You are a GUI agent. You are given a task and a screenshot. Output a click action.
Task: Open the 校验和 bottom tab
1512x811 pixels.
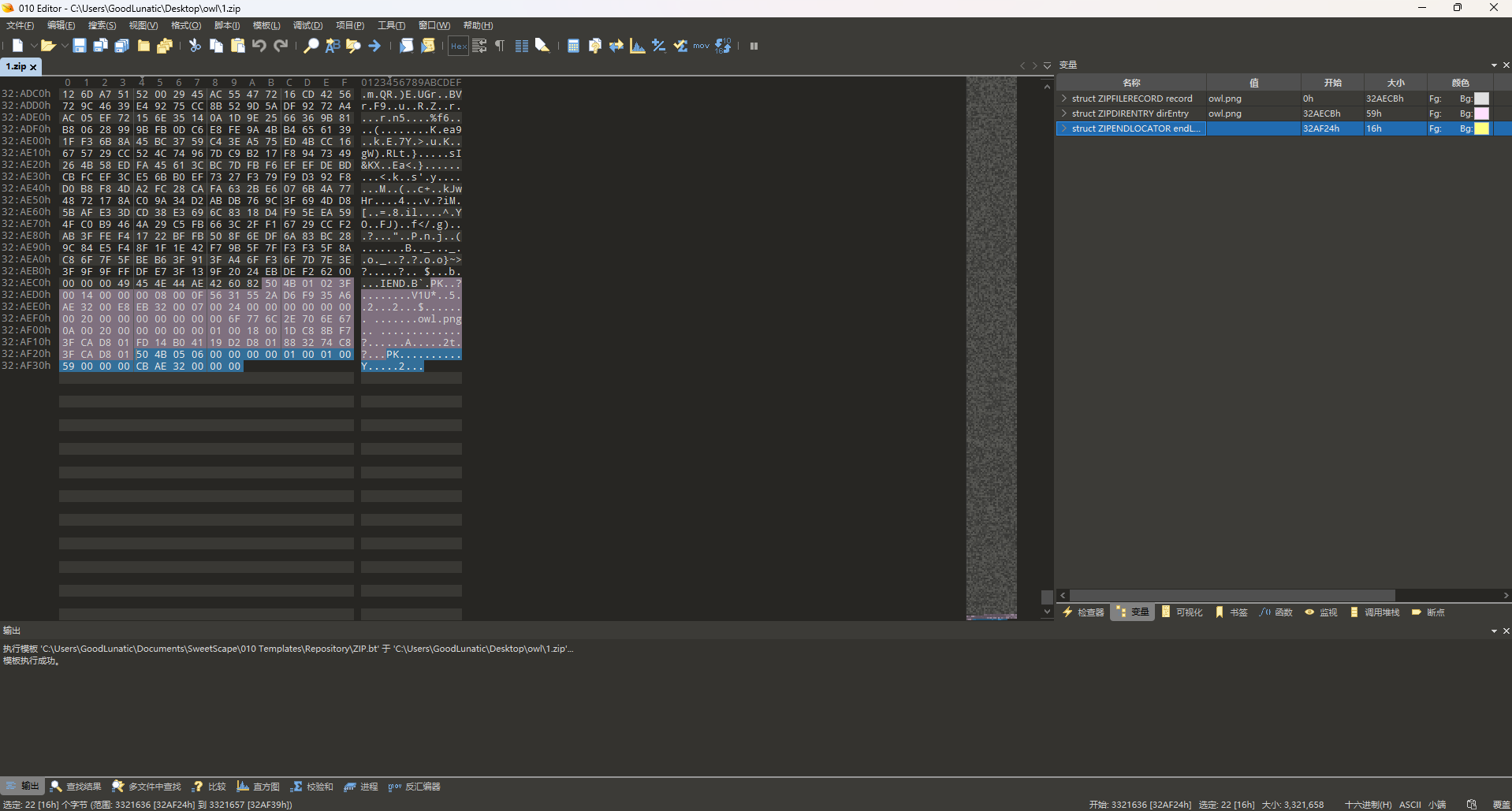312,787
